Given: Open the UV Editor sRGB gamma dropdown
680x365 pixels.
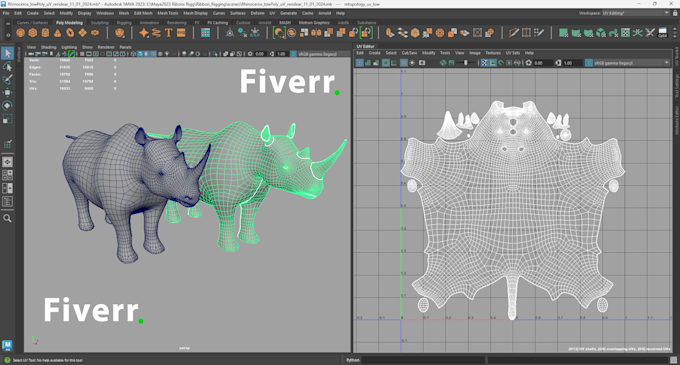Looking at the screenshot, I should (x=631, y=63).
